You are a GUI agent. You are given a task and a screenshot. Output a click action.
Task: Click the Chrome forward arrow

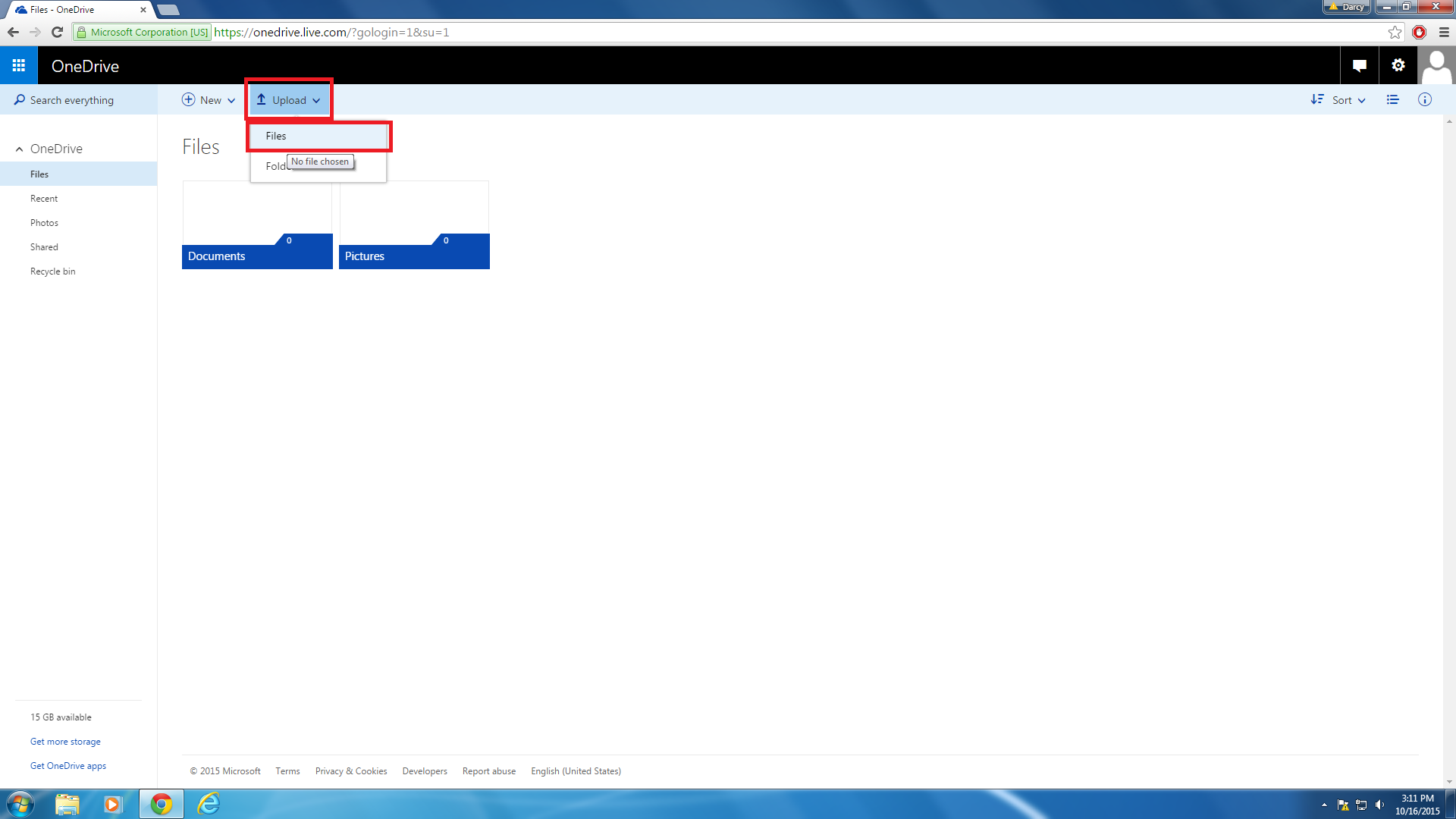tap(35, 32)
